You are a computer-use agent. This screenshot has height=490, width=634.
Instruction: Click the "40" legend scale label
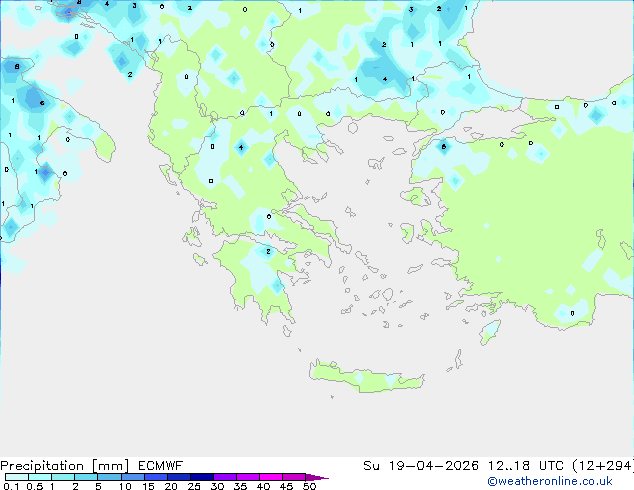[263, 486]
